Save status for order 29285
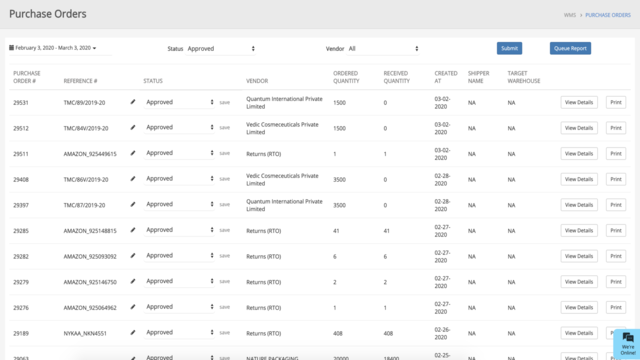Image resolution: width=640 pixels, height=360 pixels. [224, 230]
